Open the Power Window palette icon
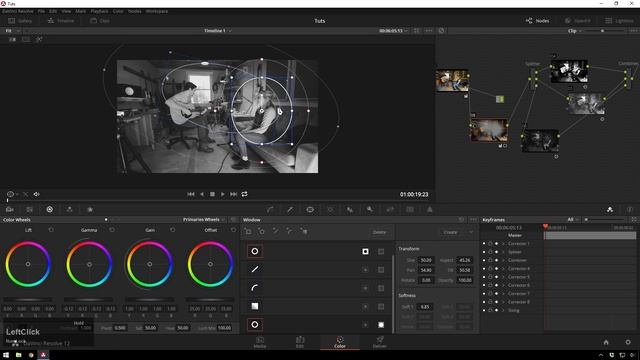Viewport: 640px width, 360px height. coord(310,209)
